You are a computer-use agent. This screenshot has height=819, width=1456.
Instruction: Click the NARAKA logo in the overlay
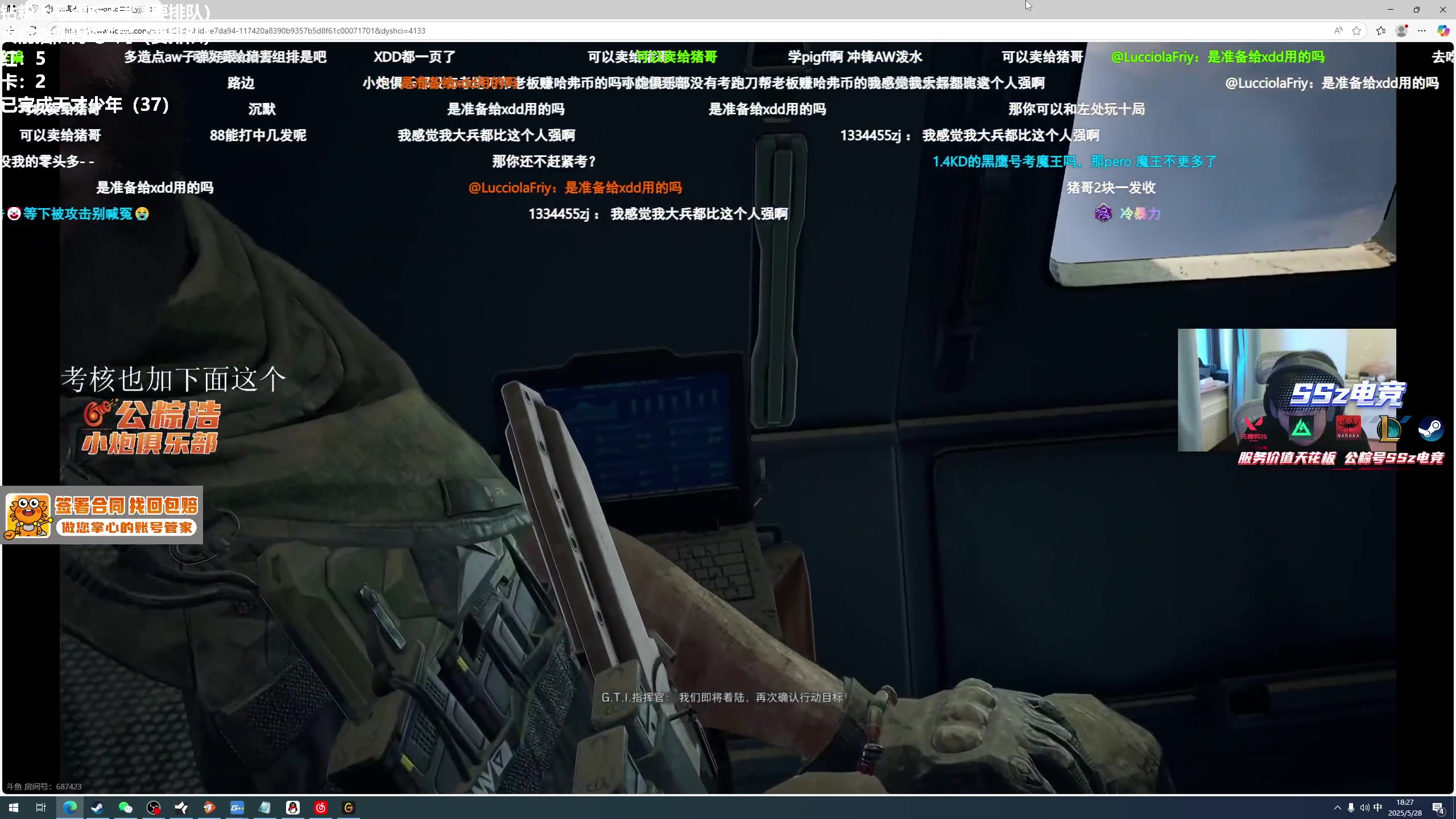[x=1348, y=428]
